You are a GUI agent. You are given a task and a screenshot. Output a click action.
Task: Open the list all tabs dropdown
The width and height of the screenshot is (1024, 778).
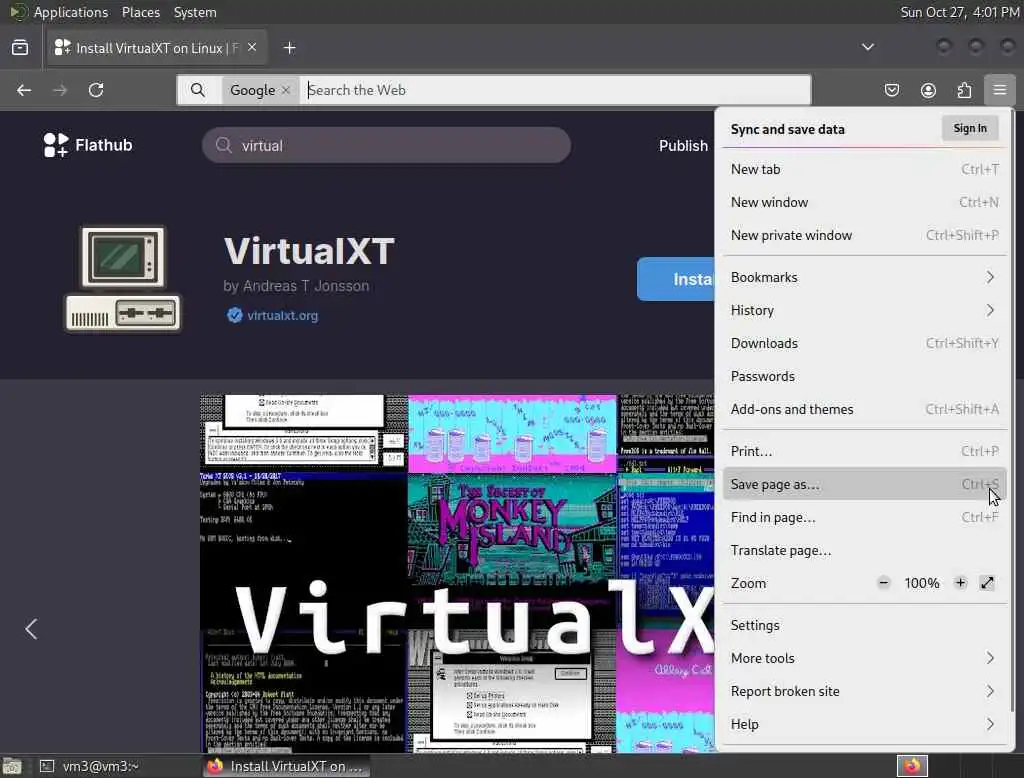click(x=868, y=47)
